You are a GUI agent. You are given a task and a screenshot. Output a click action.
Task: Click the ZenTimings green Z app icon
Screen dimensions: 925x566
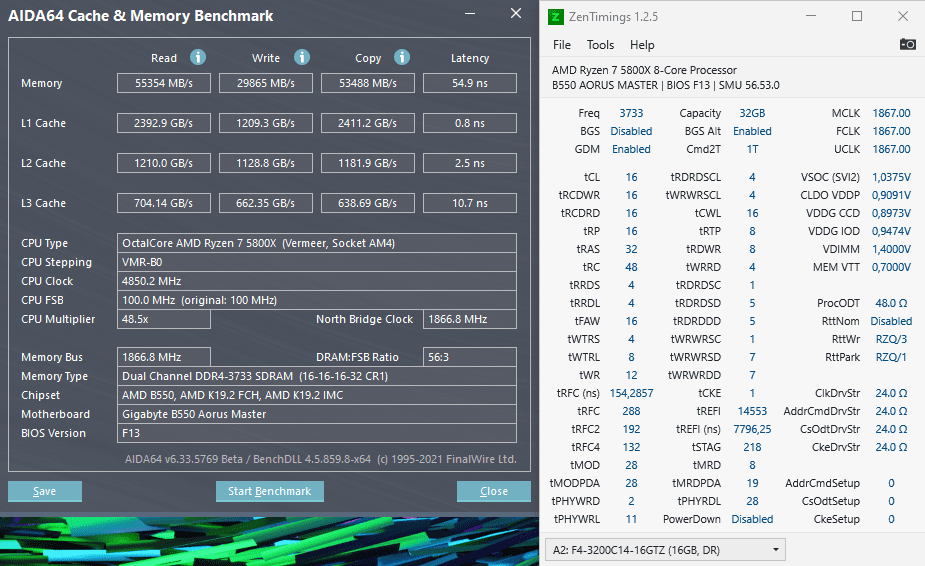(555, 17)
